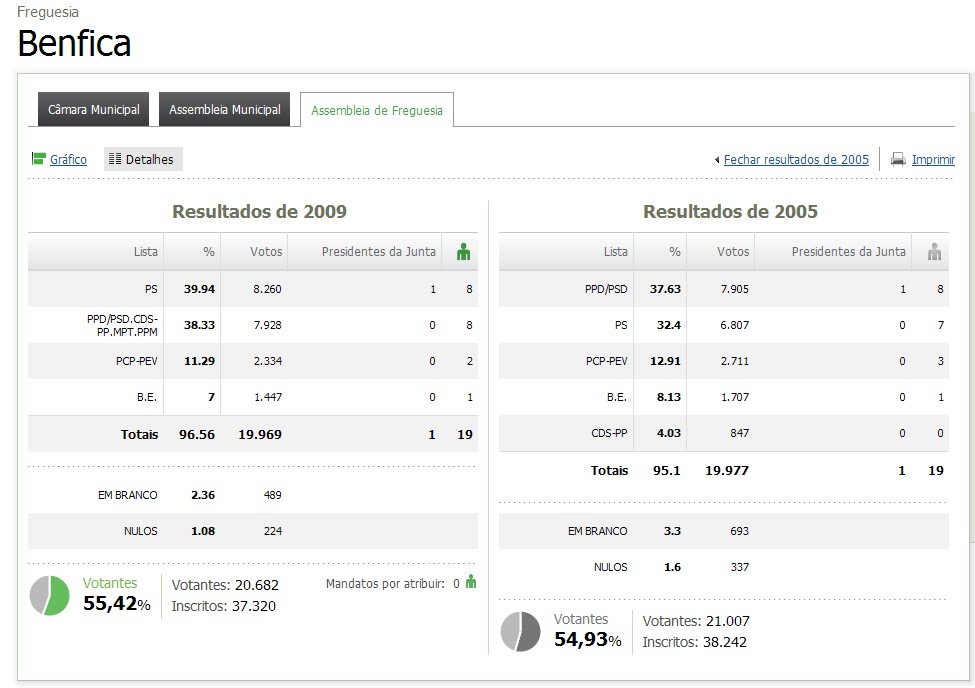Select PCP-PEV label in 2009 results
The height and width of the screenshot is (688, 975).
(x=137, y=361)
